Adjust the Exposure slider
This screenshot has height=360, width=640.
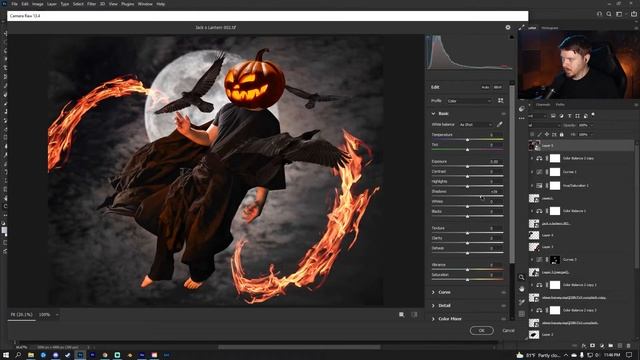tap(467, 167)
